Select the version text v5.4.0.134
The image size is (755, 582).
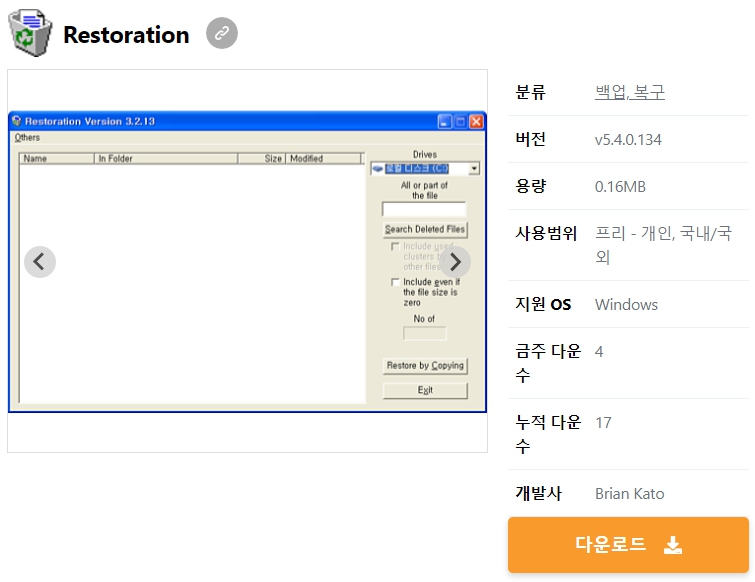tap(628, 140)
